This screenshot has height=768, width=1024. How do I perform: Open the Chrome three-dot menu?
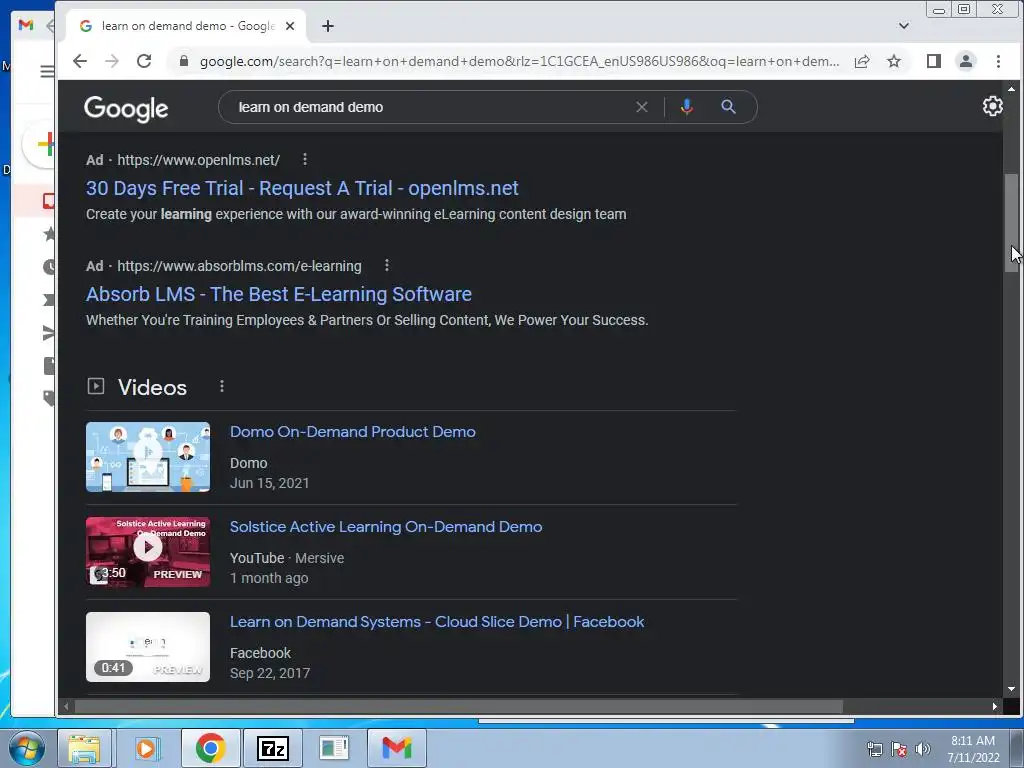[998, 61]
